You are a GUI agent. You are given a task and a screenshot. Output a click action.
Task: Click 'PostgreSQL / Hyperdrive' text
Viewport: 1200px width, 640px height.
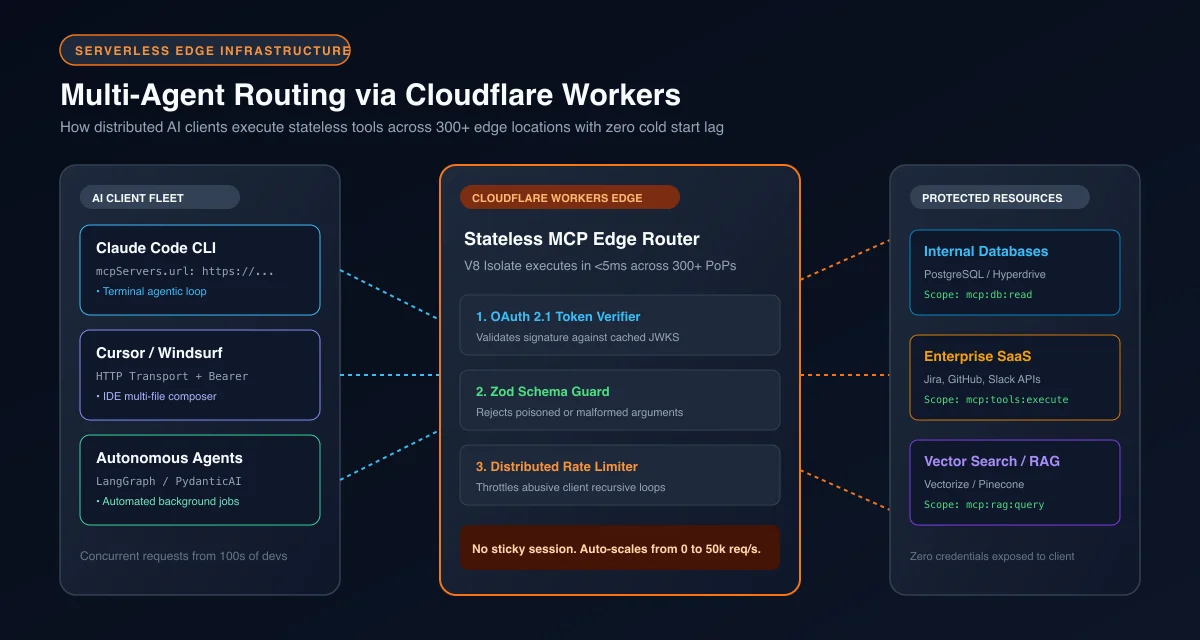[x=985, y=274]
